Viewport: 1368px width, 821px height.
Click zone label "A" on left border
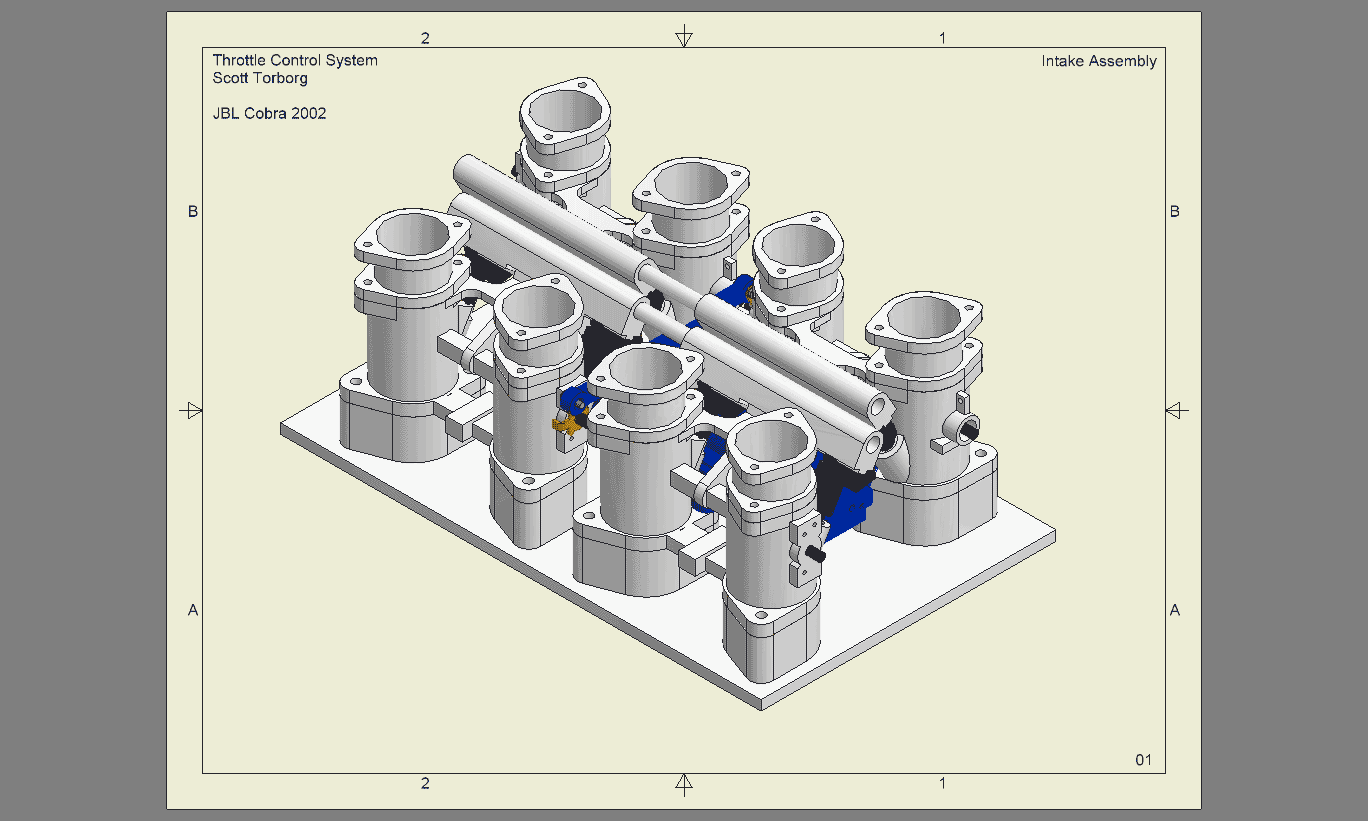pos(193,610)
